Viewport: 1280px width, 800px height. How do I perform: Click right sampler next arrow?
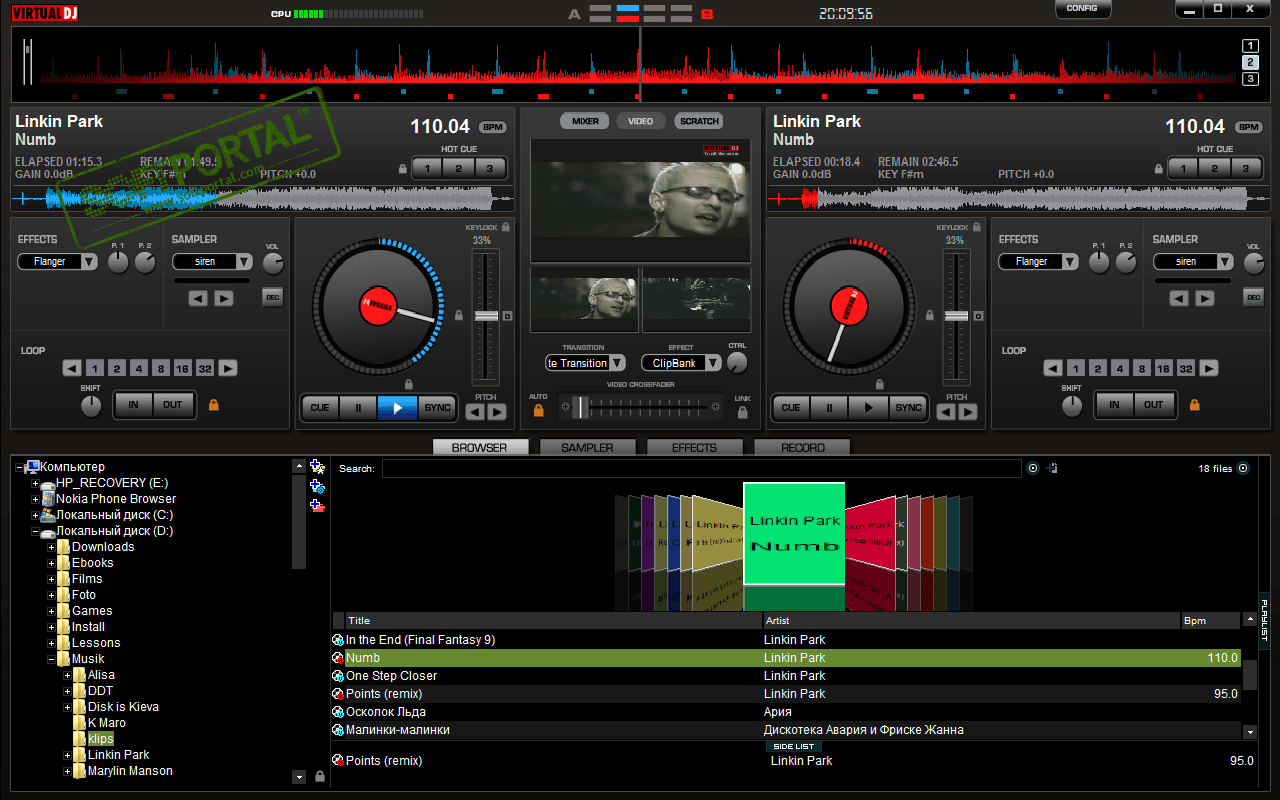[x=1205, y=298]
